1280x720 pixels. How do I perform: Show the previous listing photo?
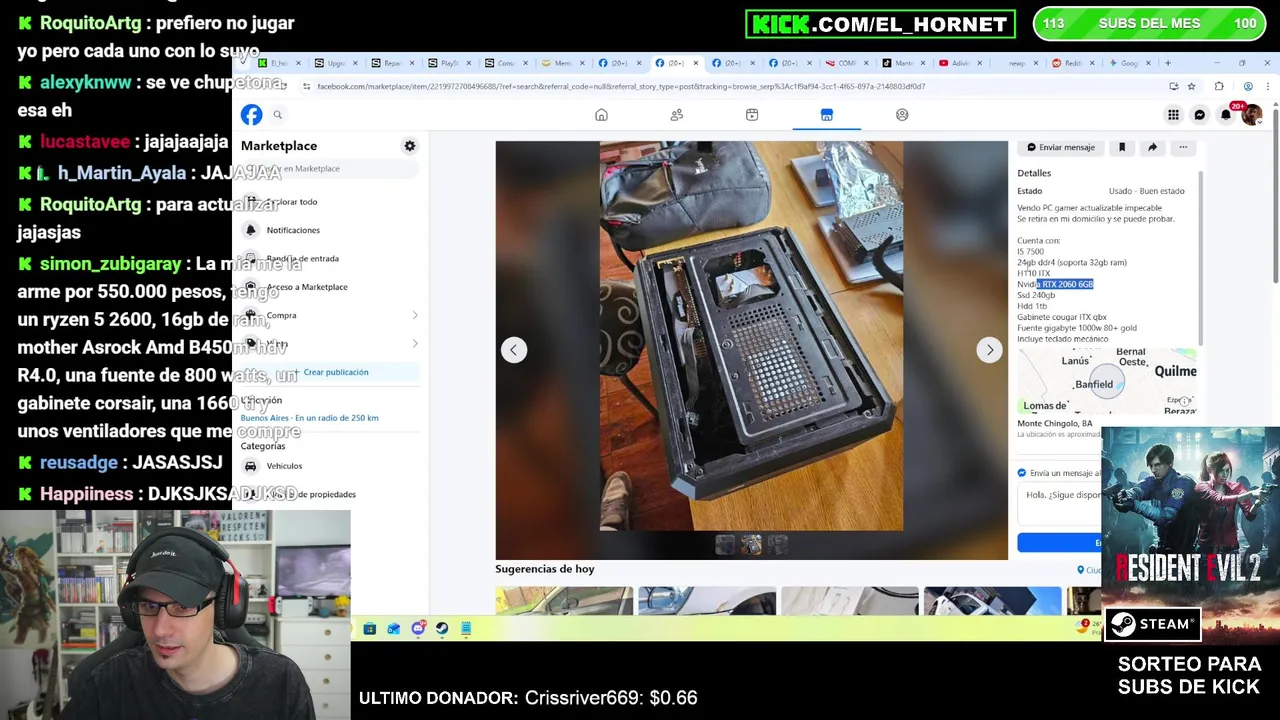(x=514, y=350)
